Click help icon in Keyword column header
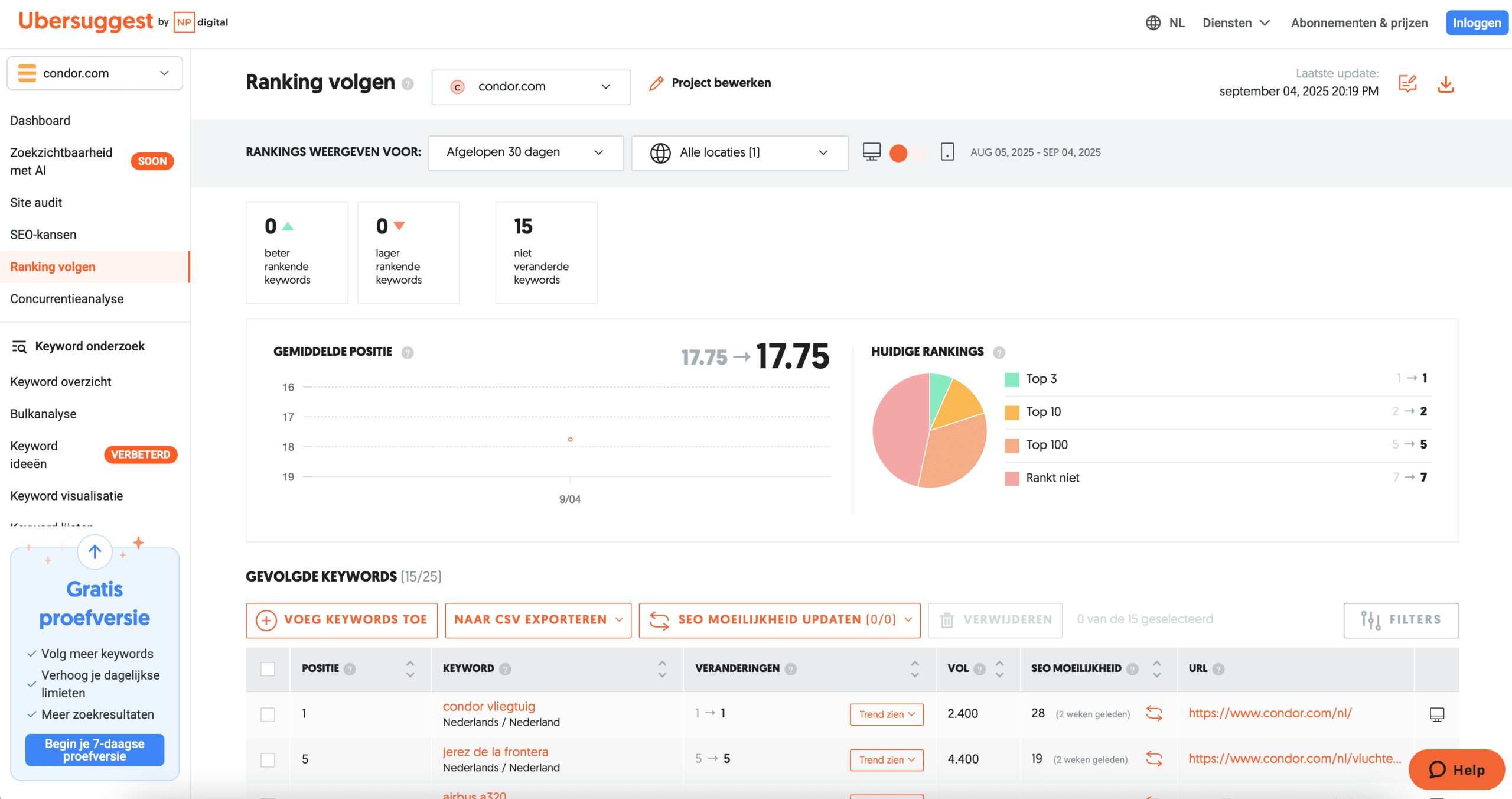Viewport: 1512px width, 799px height. point(505,669)
